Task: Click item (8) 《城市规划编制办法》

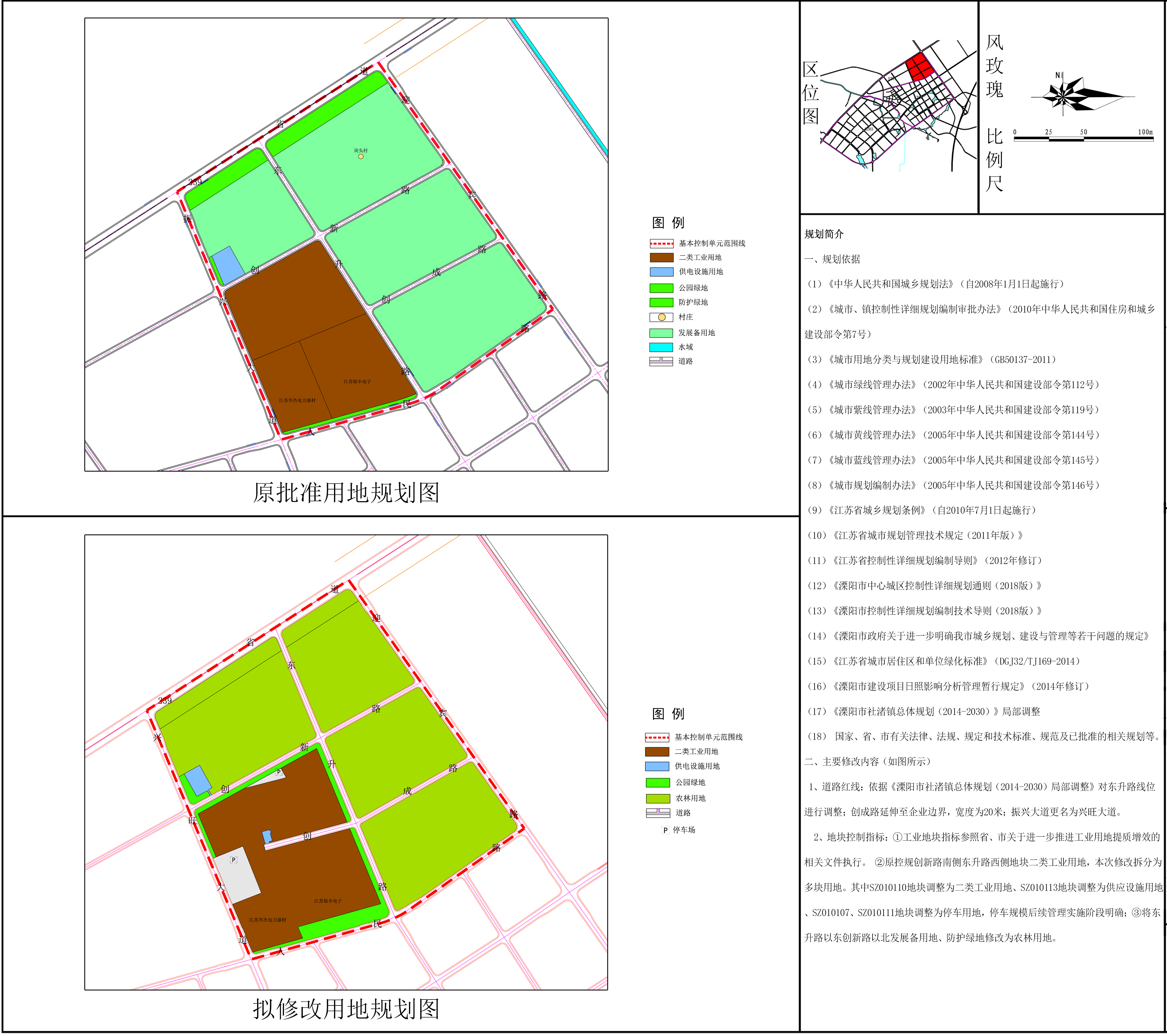Action: pyautogui.click(x=953, y=485)
